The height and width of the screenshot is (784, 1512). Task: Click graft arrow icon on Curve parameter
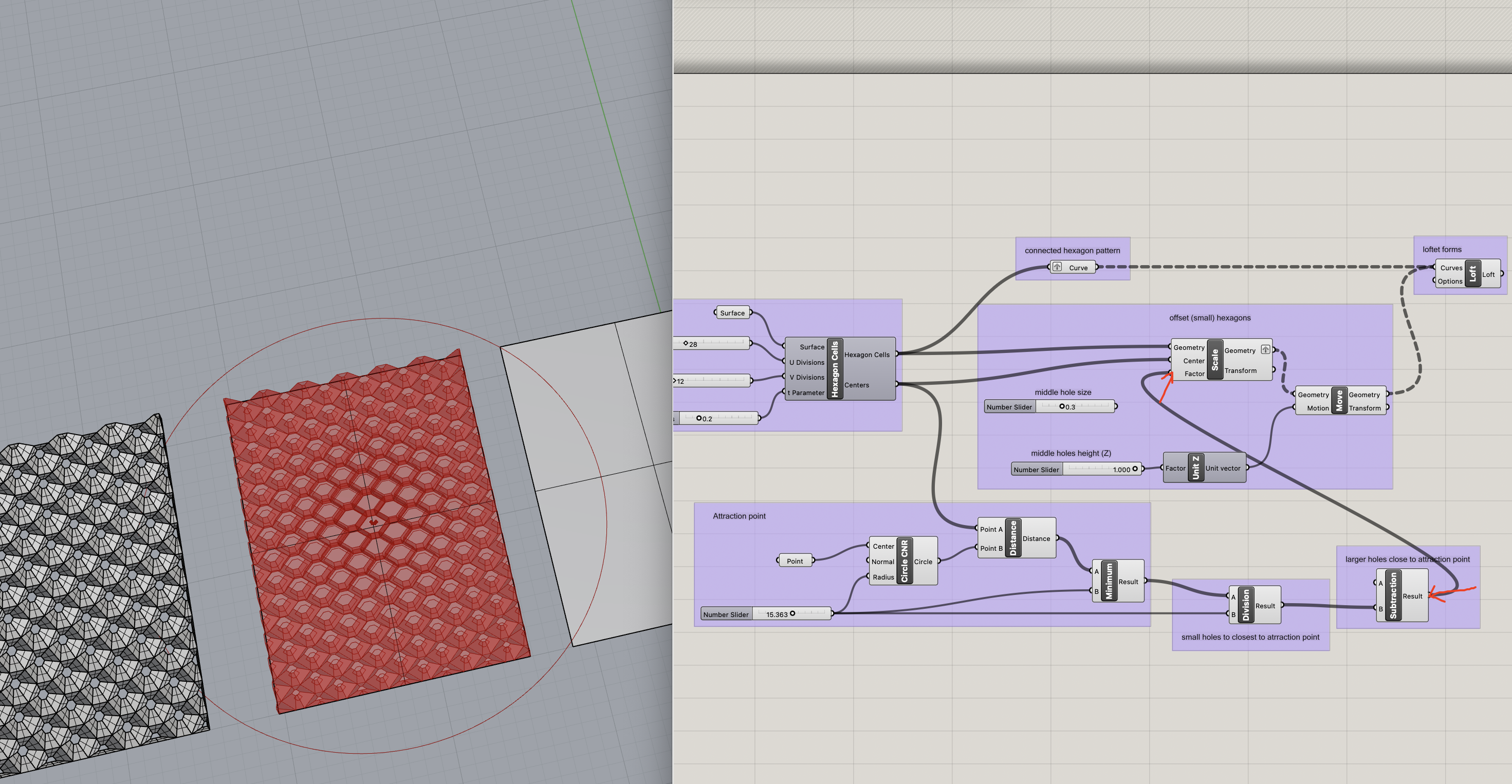[1057, 267]
